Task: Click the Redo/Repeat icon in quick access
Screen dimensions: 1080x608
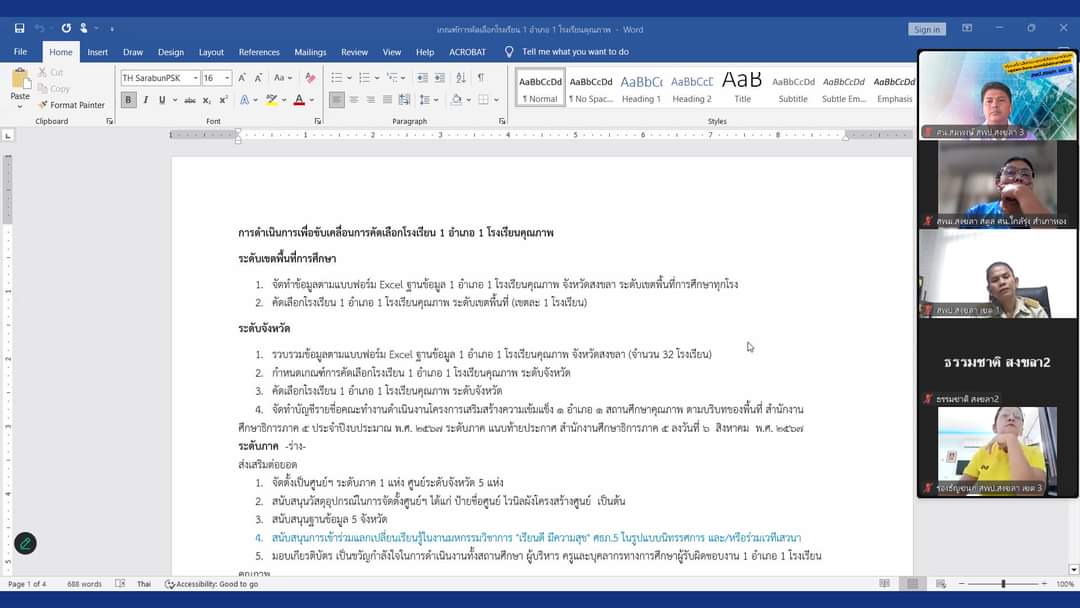Action: click(x=66, y=28)
